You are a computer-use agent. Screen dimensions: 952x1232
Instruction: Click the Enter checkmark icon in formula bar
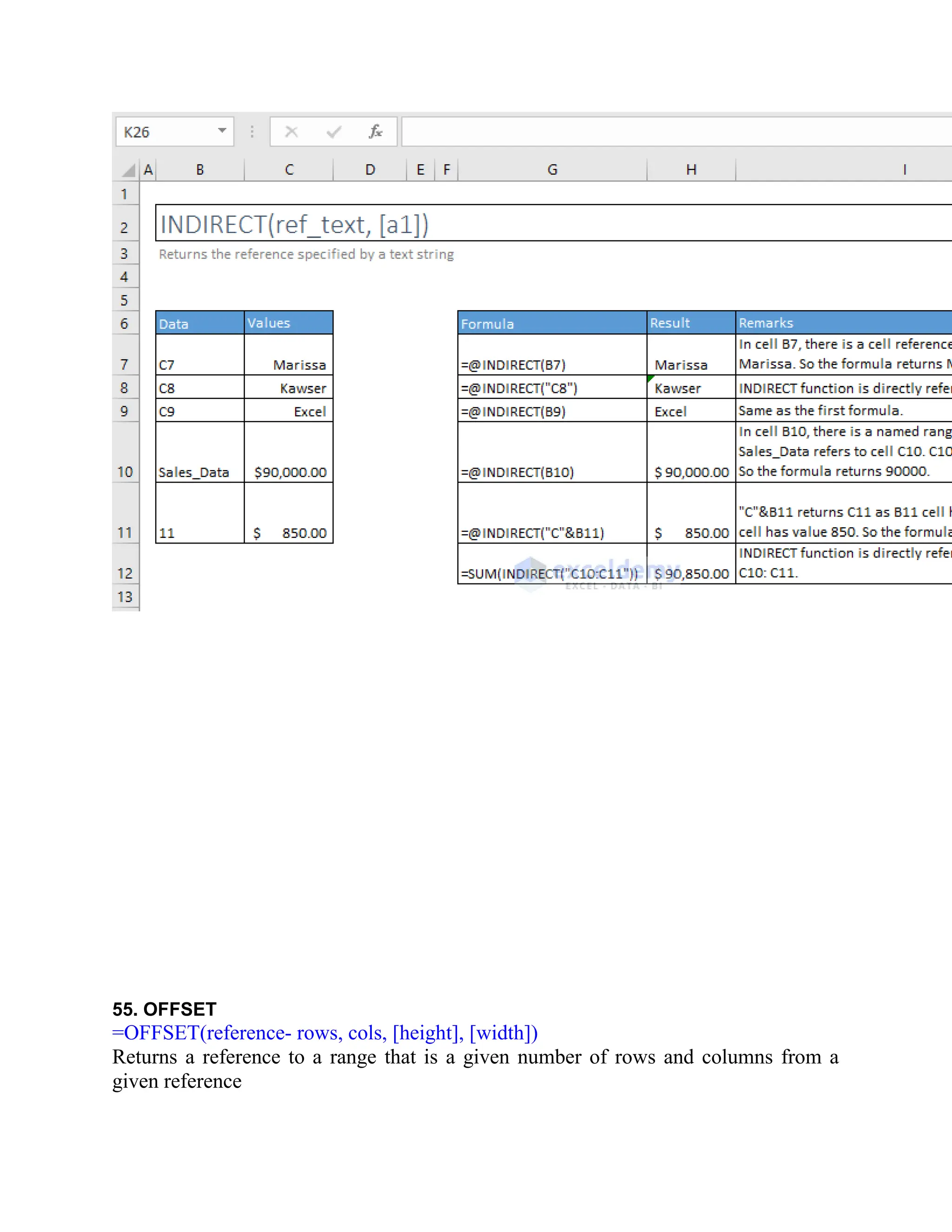pyautogui.click(x=334, y=132)
